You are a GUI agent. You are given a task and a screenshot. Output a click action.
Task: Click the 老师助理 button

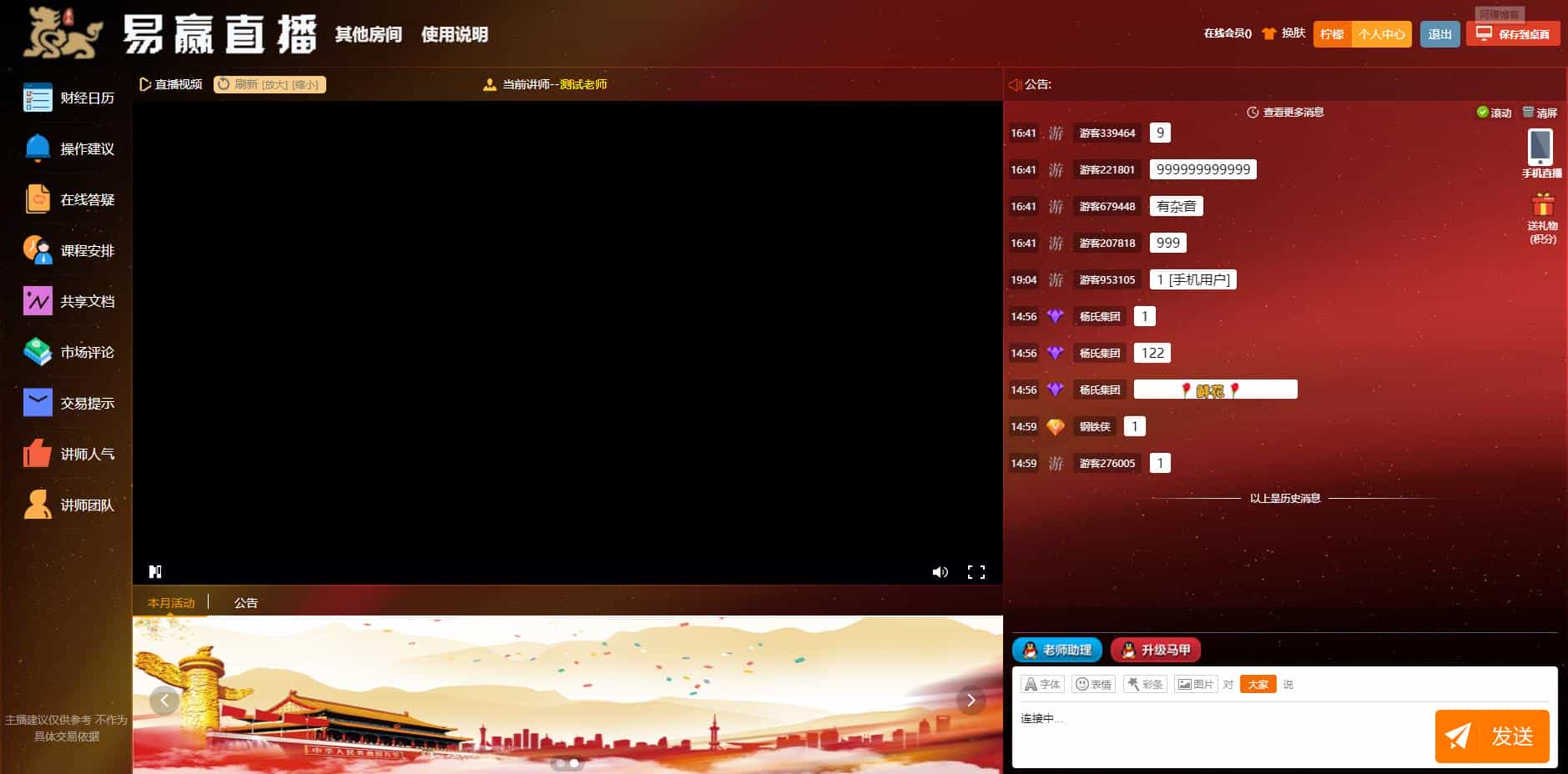(1057, 650)
